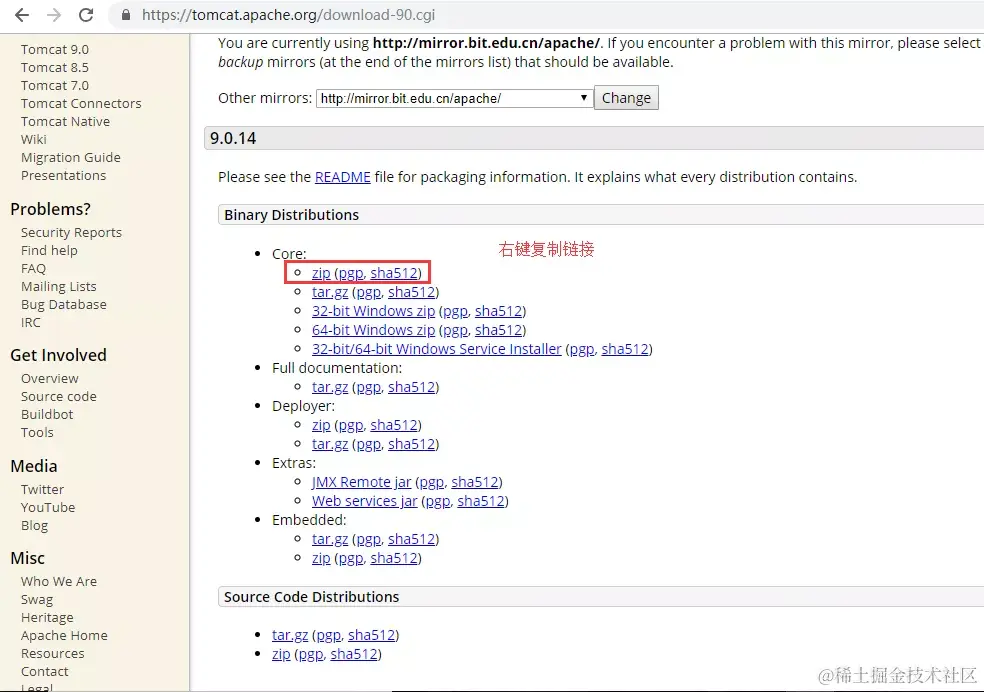Click the Deployer zip link
The image size is (984, 692).
pyautogui.click(x=321, y=425)
